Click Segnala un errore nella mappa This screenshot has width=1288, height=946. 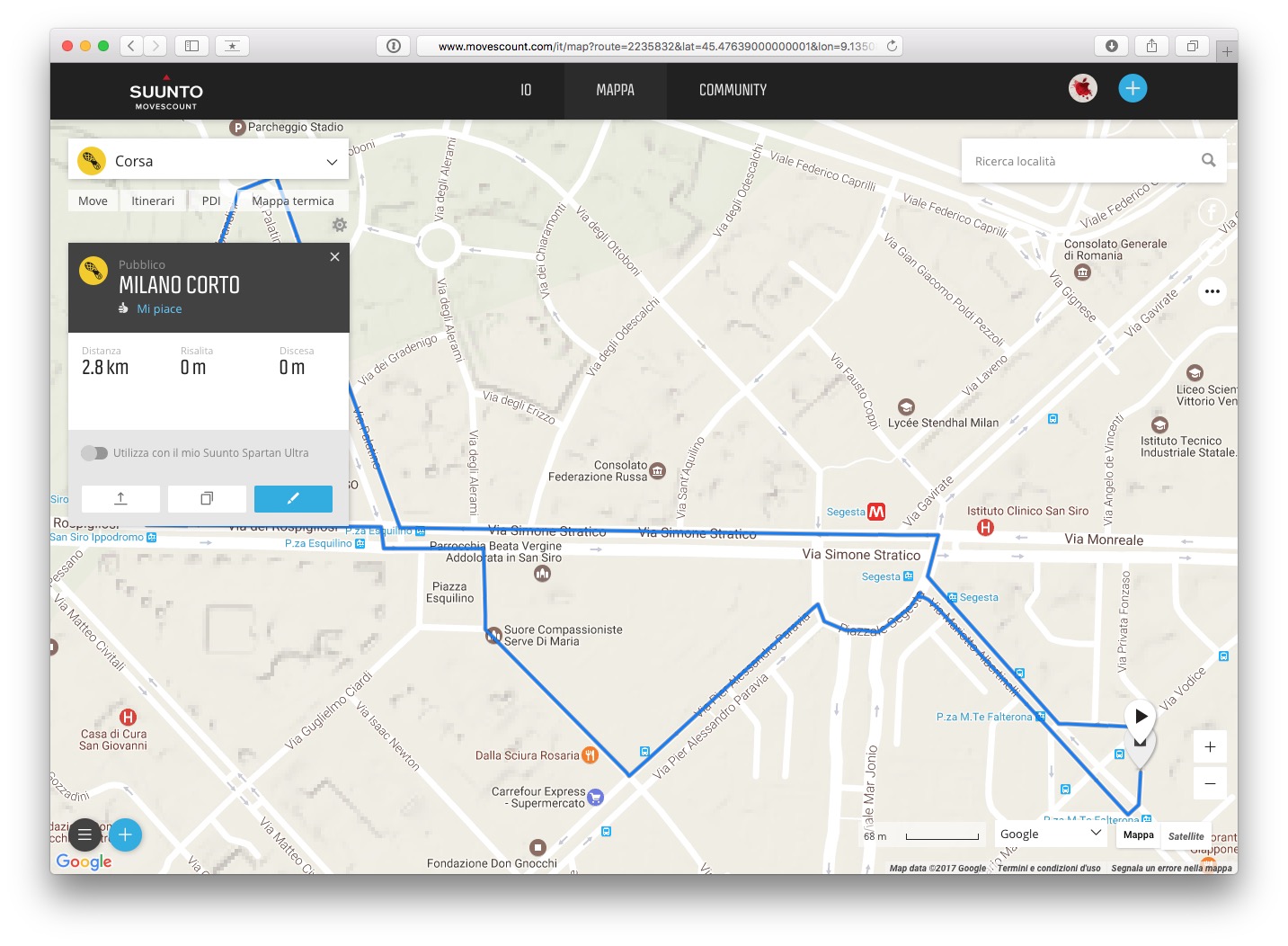1171,868
